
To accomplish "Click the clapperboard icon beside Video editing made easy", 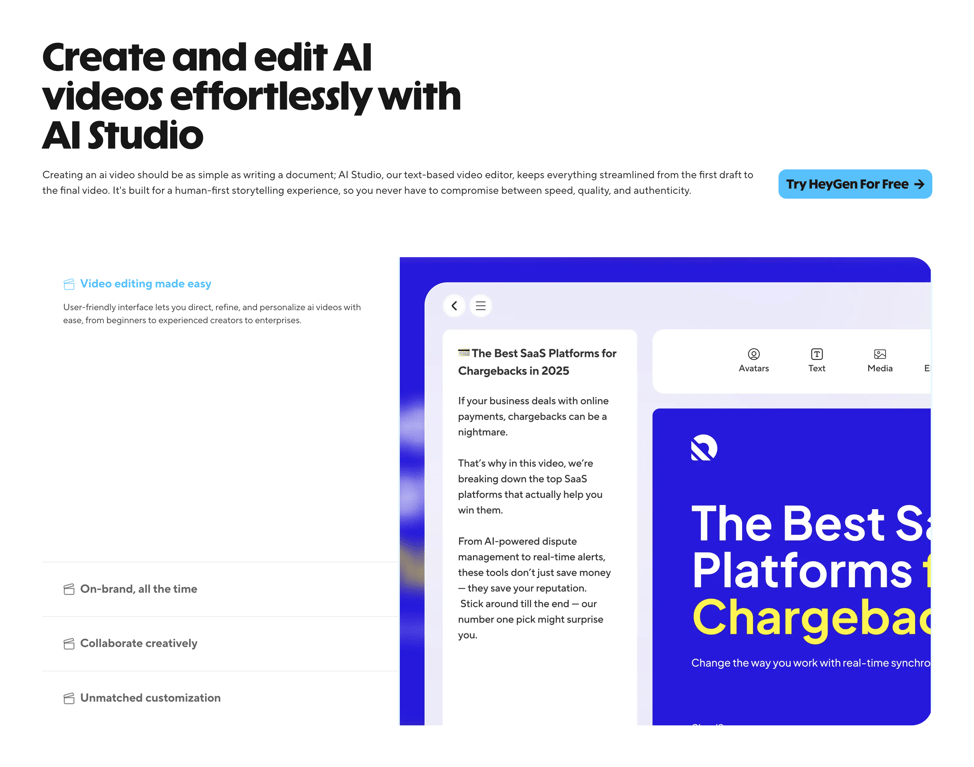I will tap(69, 284).
